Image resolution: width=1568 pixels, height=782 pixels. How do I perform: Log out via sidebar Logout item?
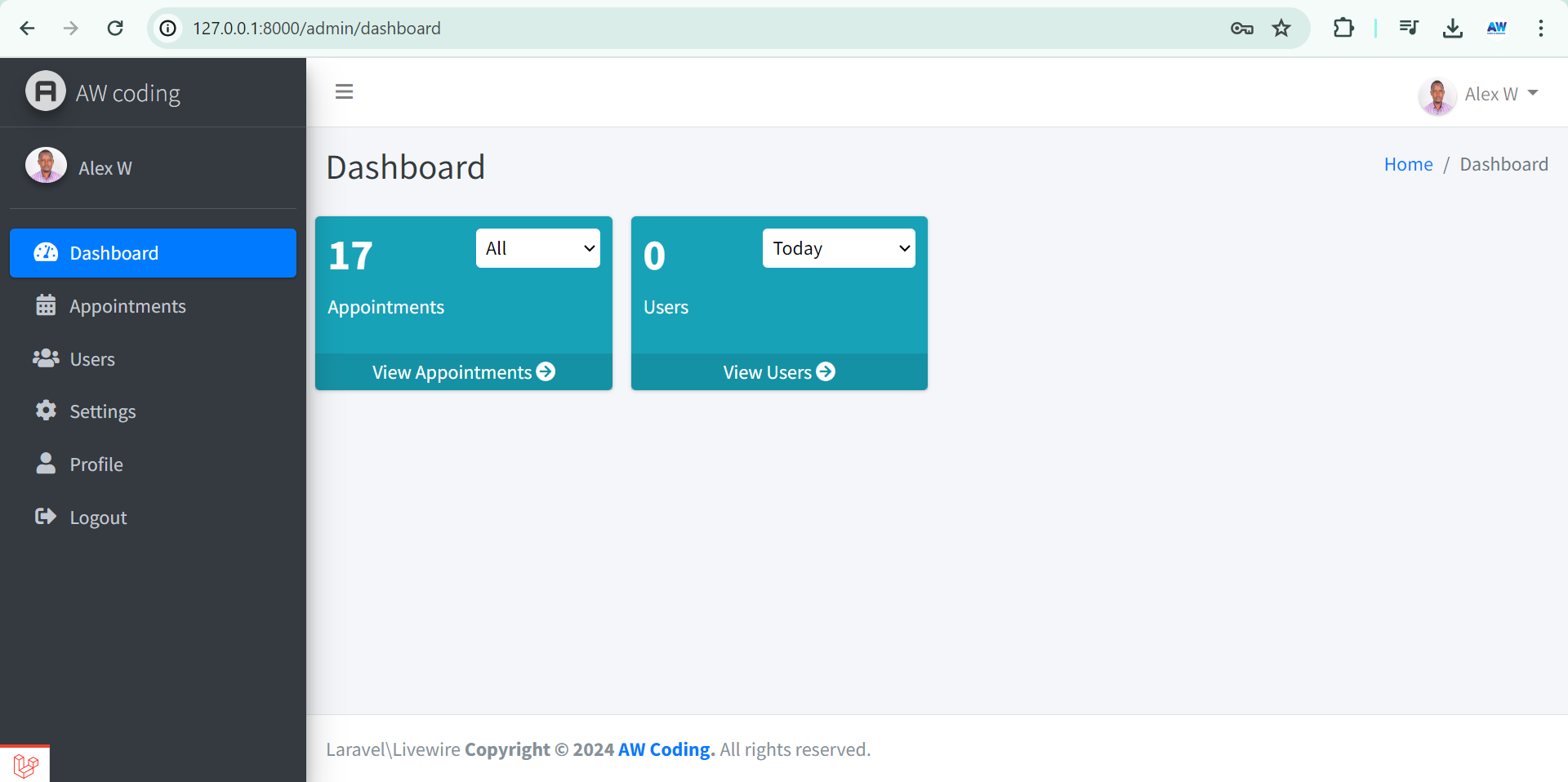[x=98, y=518]
